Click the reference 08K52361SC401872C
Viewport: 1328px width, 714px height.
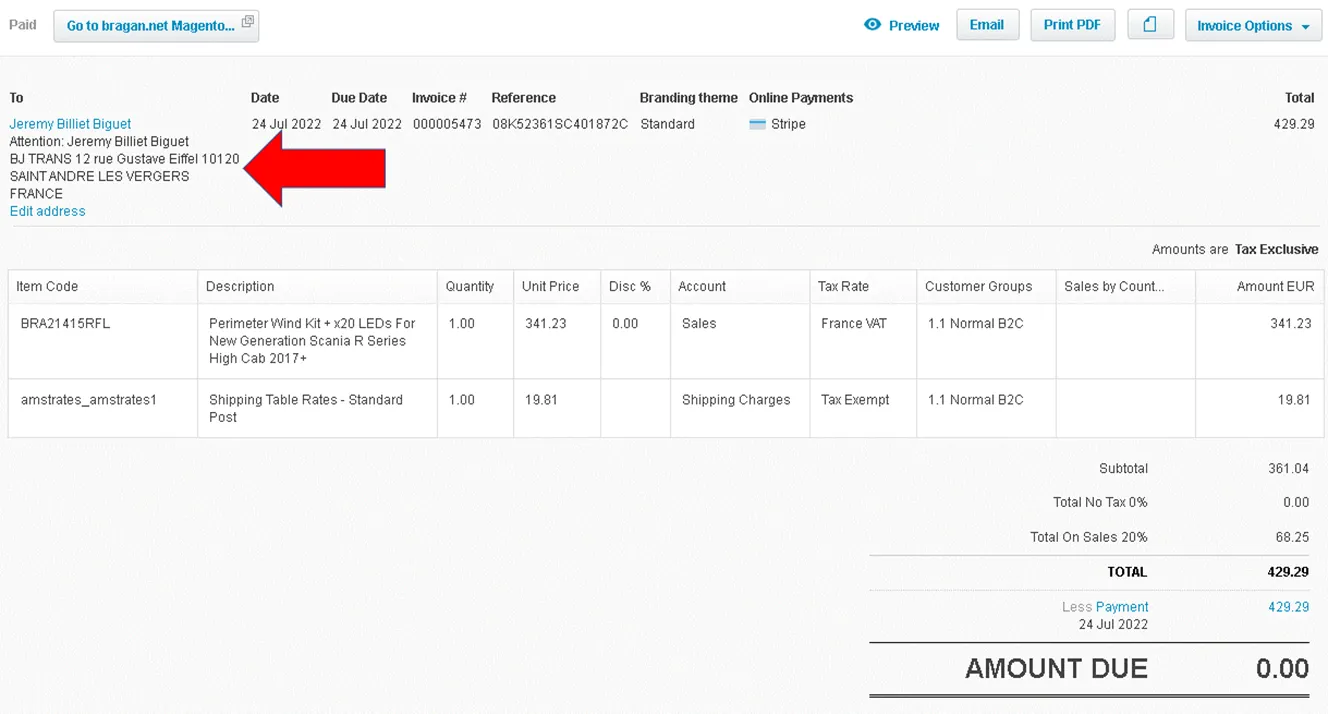pyautogui.click(x=560, y=124)
